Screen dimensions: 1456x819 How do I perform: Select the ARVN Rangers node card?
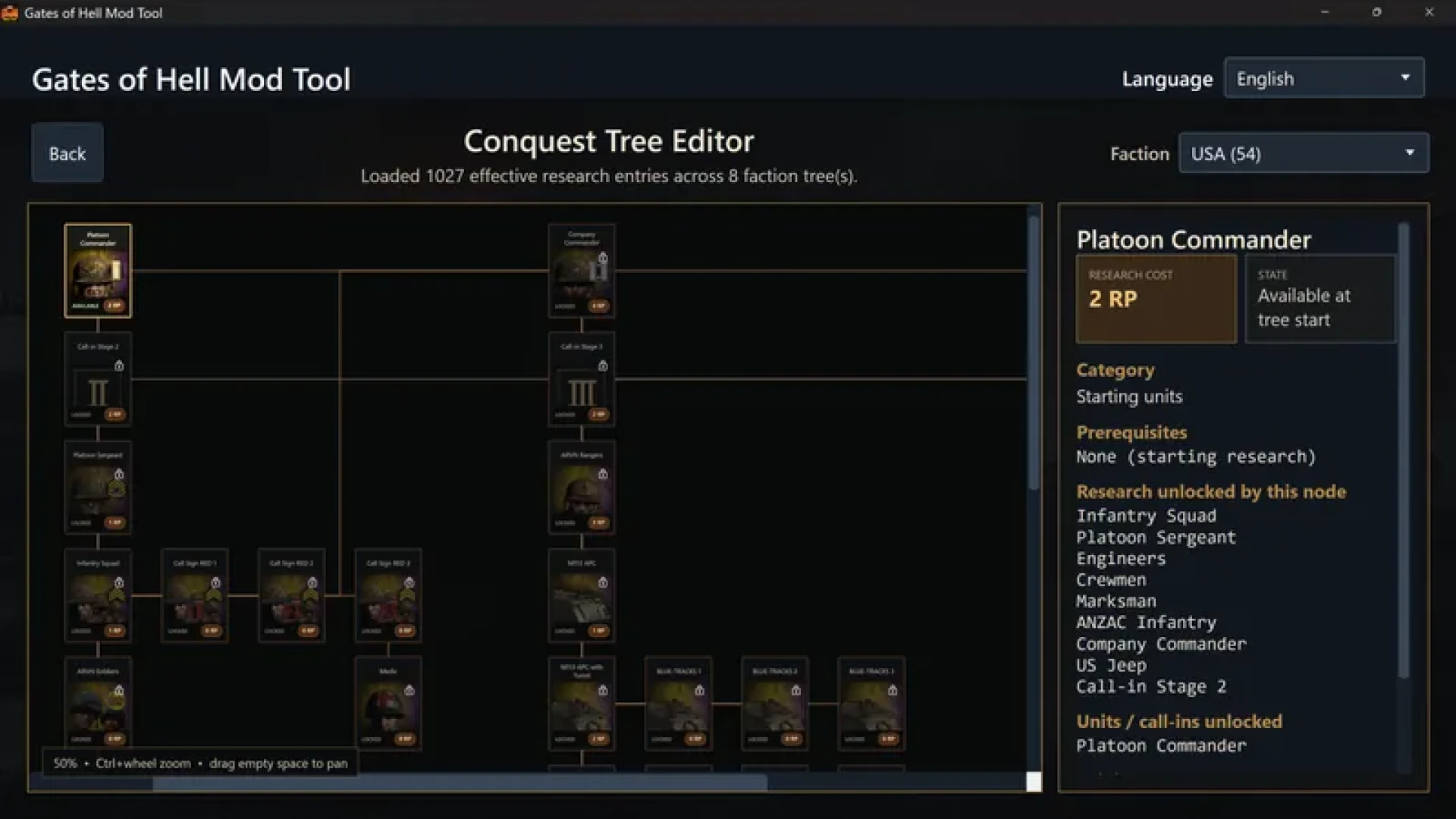(582, 487)
